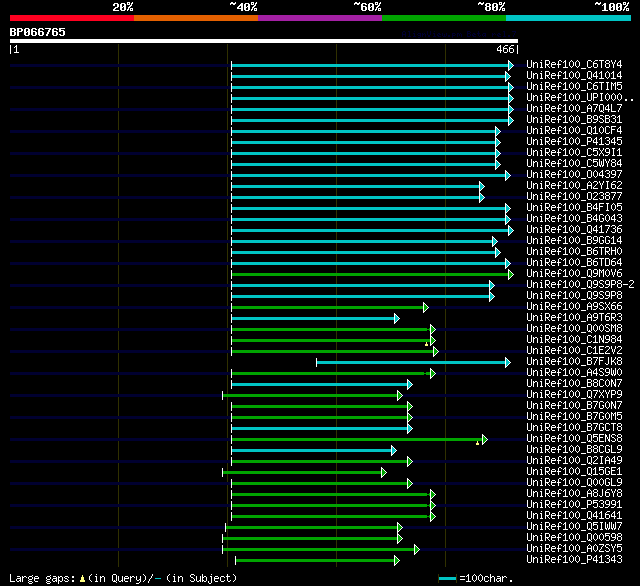Open the UniRef100_B7FJK8 hit
Screen dimensions: 640x586
click(x=574, y=362)
